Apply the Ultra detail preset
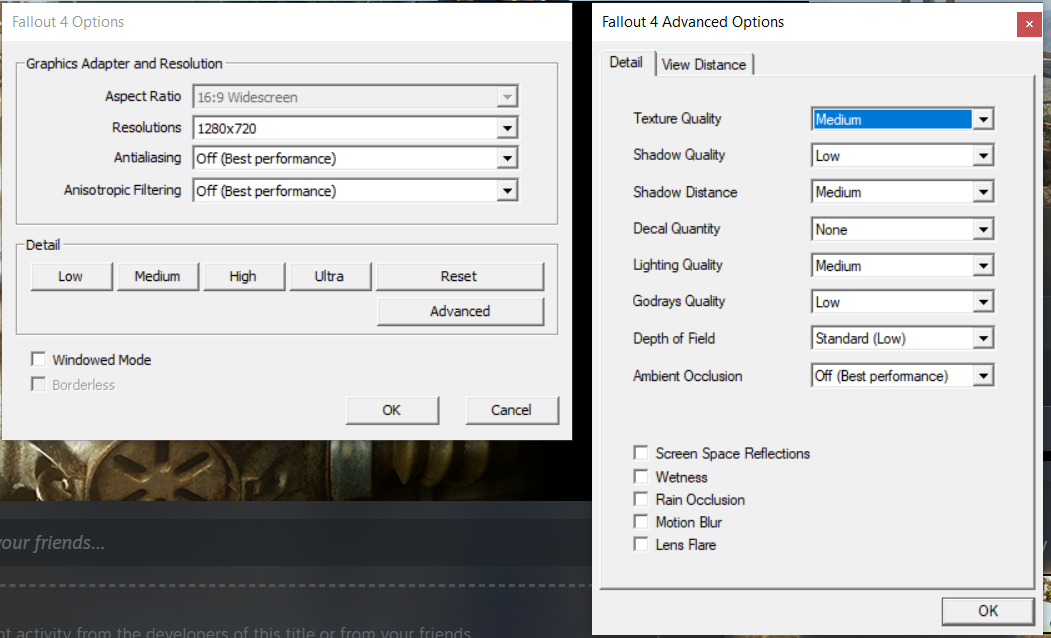 point(329,276)
